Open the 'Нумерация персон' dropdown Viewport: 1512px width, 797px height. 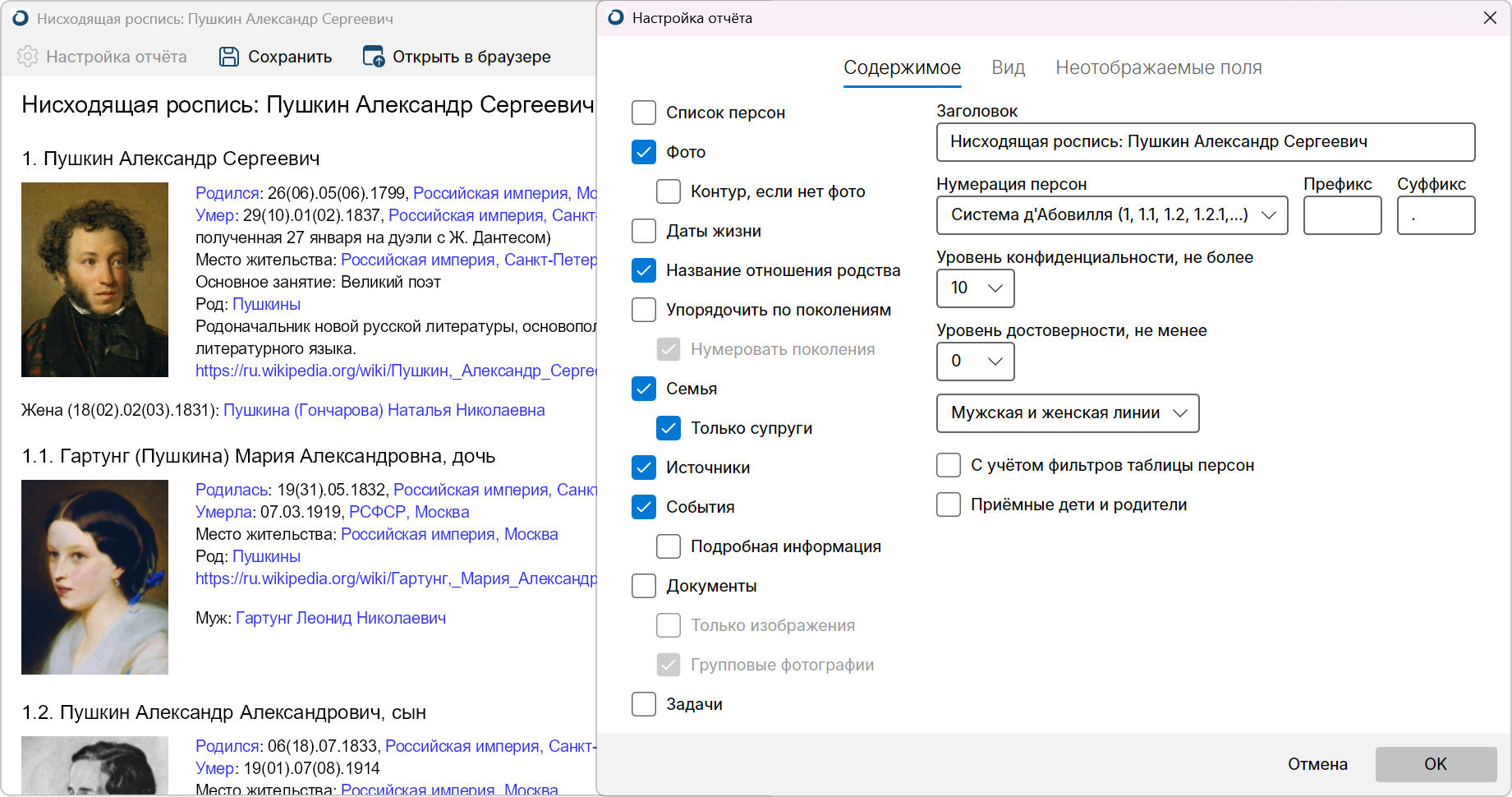[x=1112, y=215]
